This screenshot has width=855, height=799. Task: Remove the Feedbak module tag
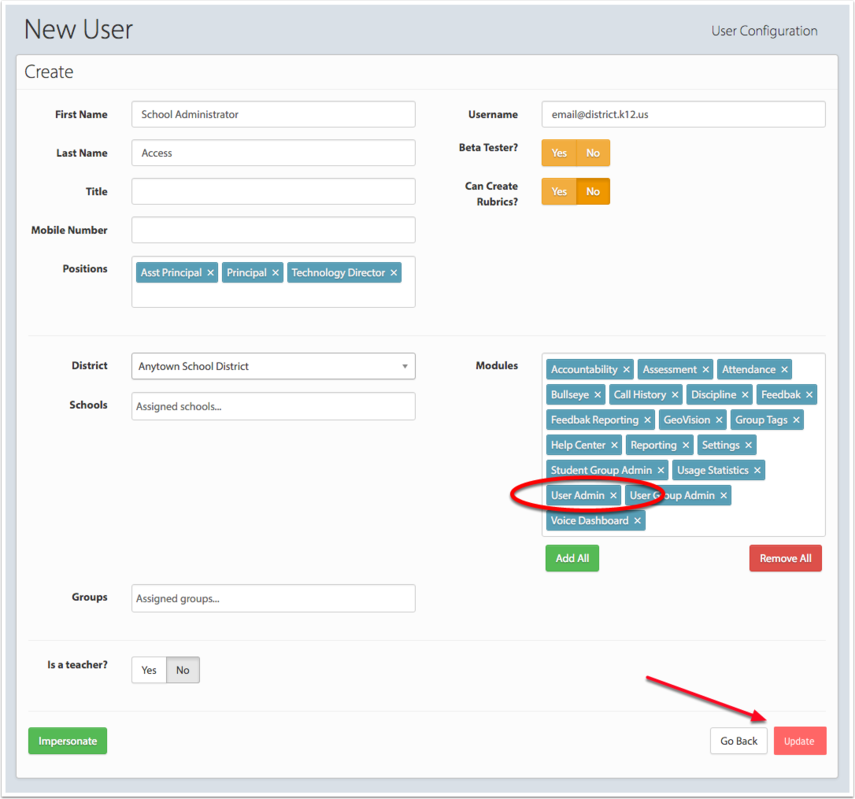coord(809,395)
